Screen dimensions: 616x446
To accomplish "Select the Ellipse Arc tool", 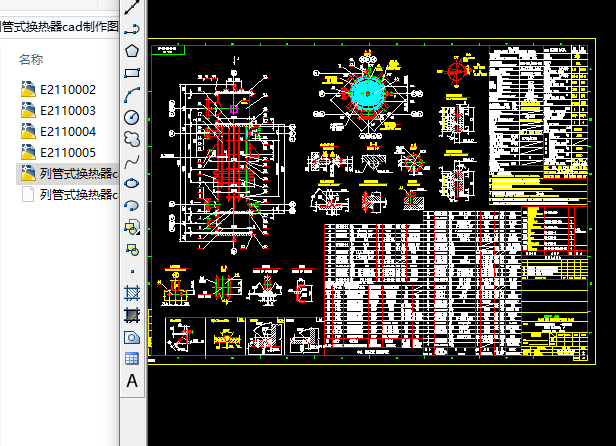I will tap(132, 206).
